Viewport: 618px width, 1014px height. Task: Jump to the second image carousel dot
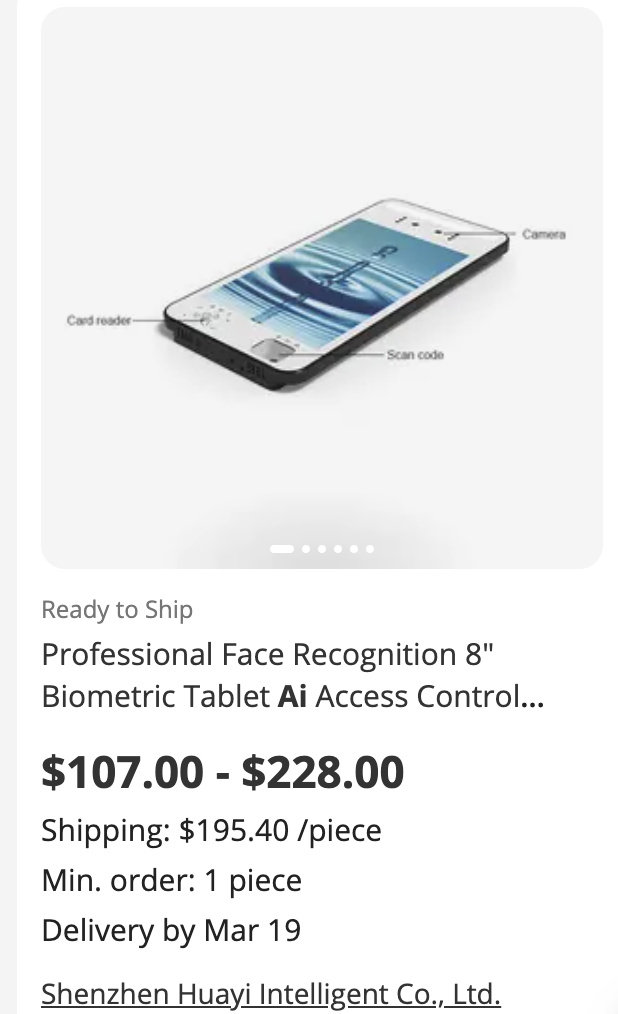pos(306,548)
